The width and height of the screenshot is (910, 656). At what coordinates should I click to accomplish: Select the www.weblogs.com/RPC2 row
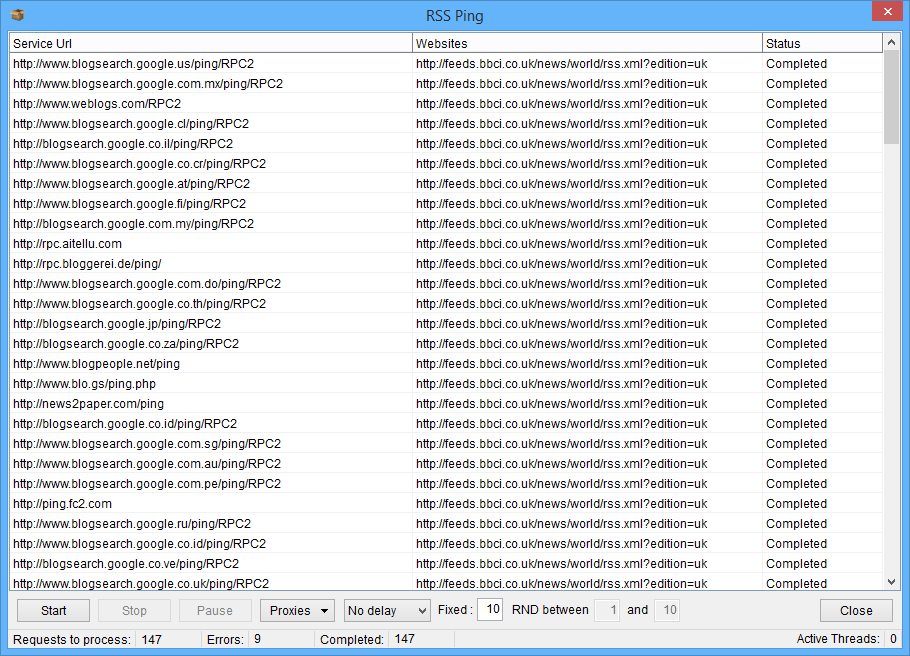click(x=97, y=104)
